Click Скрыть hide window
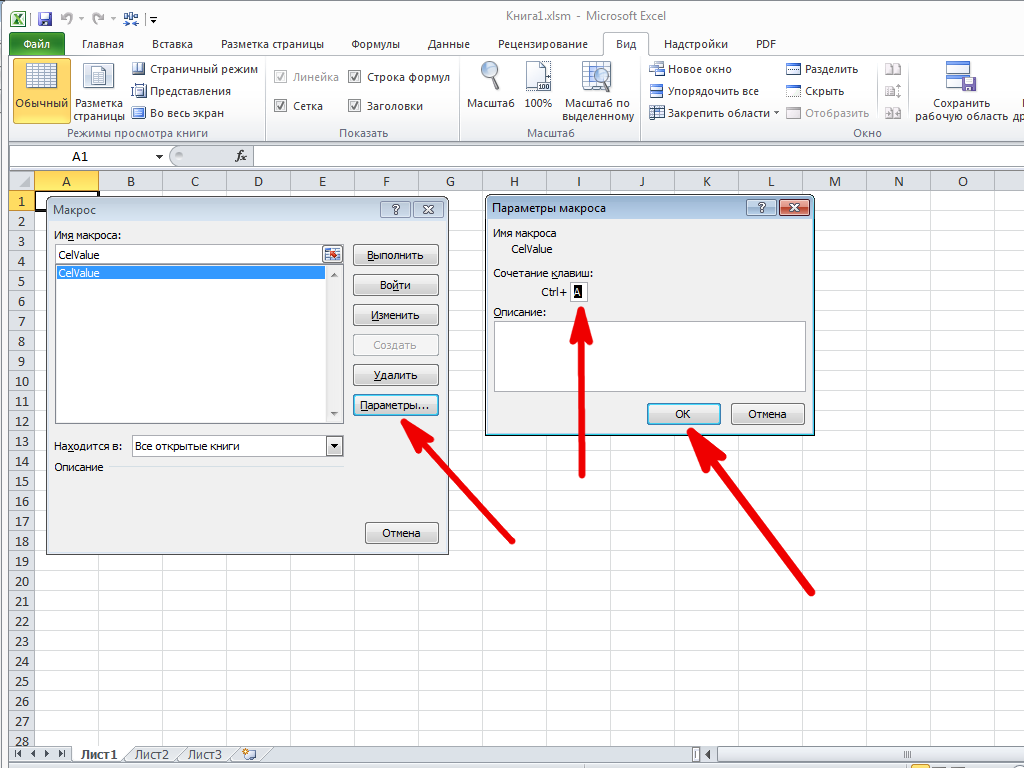The height and width of the screenshot is (768, 1024). tap(815, 91)
